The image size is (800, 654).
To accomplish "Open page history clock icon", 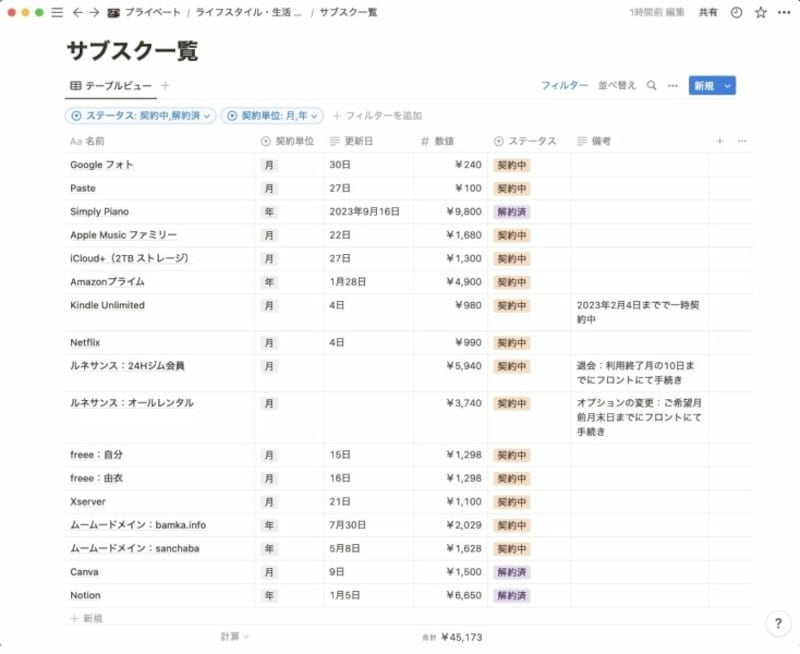I will (x=737, y=12).
